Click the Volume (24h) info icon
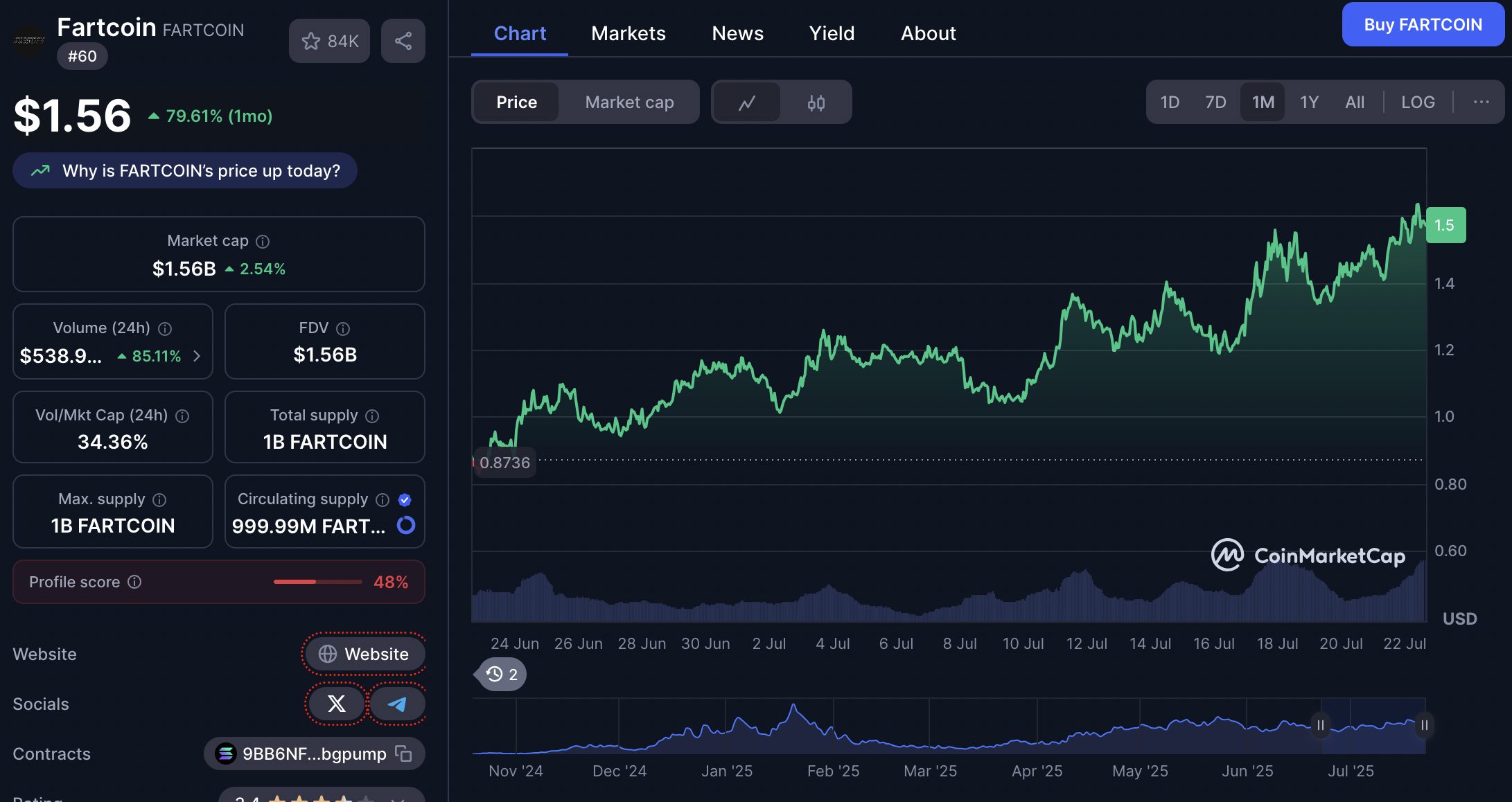This screenshot has height=802, width=1512. tap(165, 329)
